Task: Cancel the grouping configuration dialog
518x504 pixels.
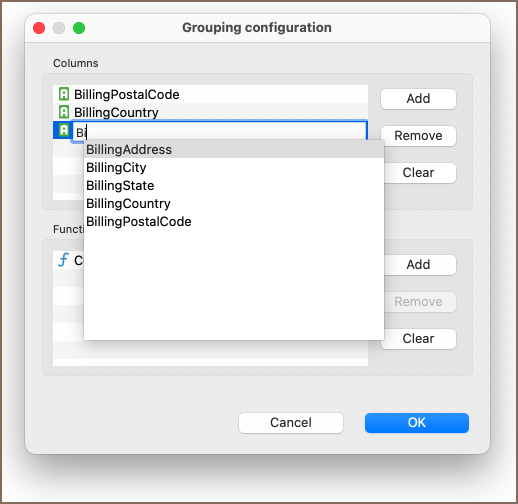Action: (x=291, y=423)
